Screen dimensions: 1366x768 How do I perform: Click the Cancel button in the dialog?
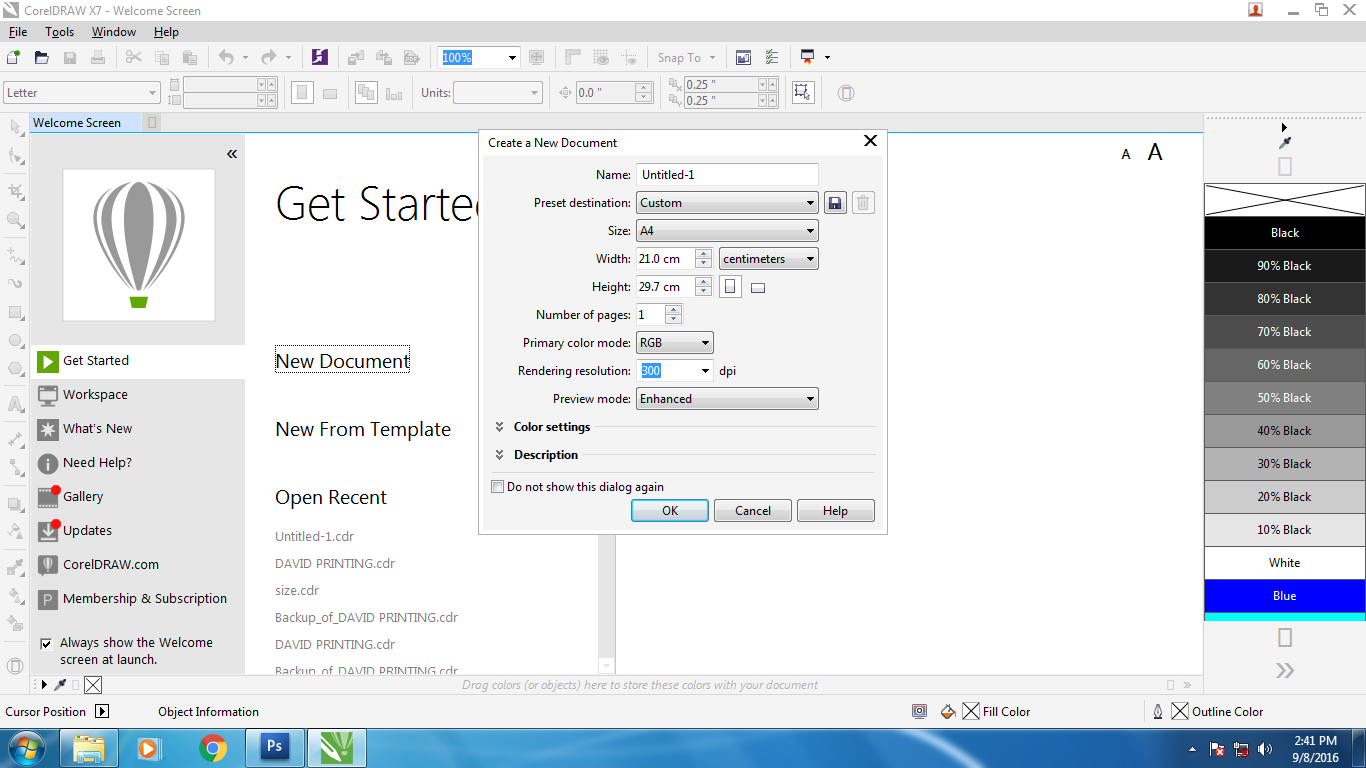pyautogui.click(x=753, y=511)
